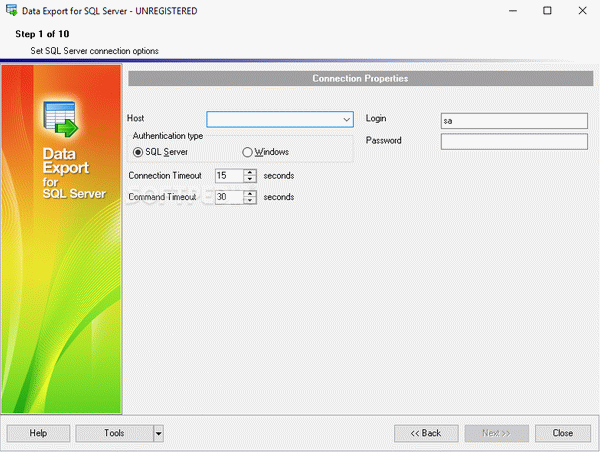Click the Close button at bottom
This screenshot has width=600, height=452.
pyautogui.click(x=562, y=433)
